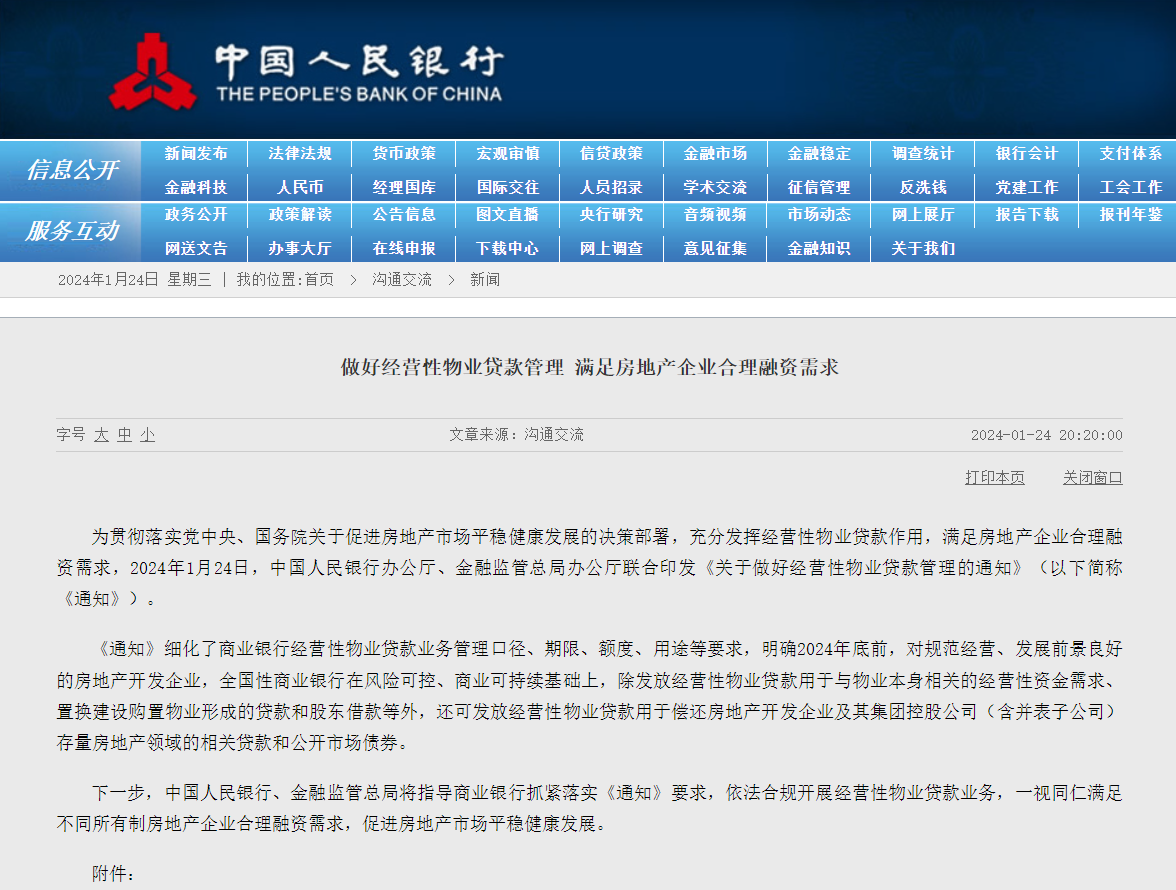The height and width of the screenshot is (890, 1176).
Task: Click the 信息公开 category header
Action: pyautogui.click(x=72, y=170)
